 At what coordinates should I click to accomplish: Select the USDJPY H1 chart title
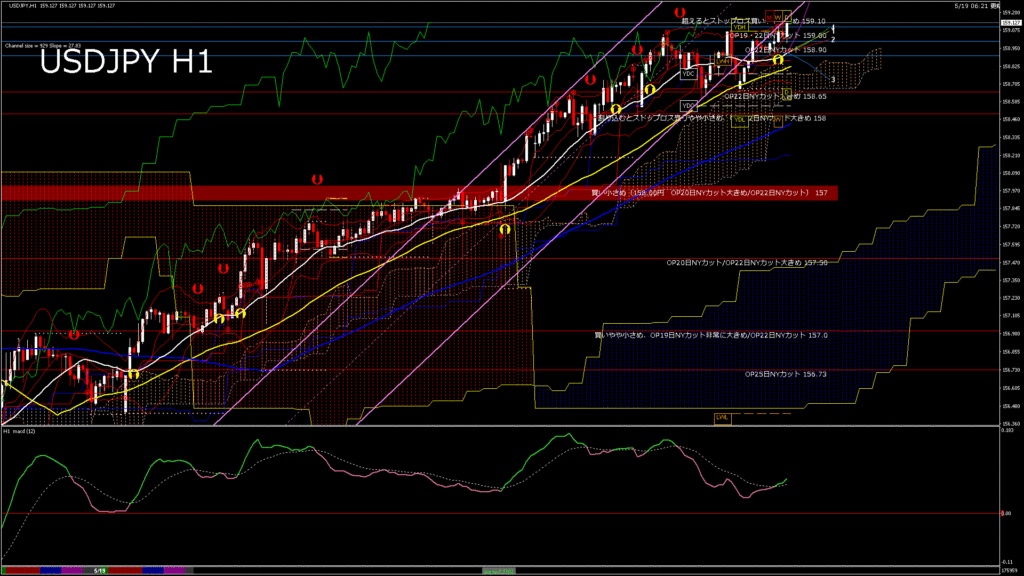click(126, 62)
